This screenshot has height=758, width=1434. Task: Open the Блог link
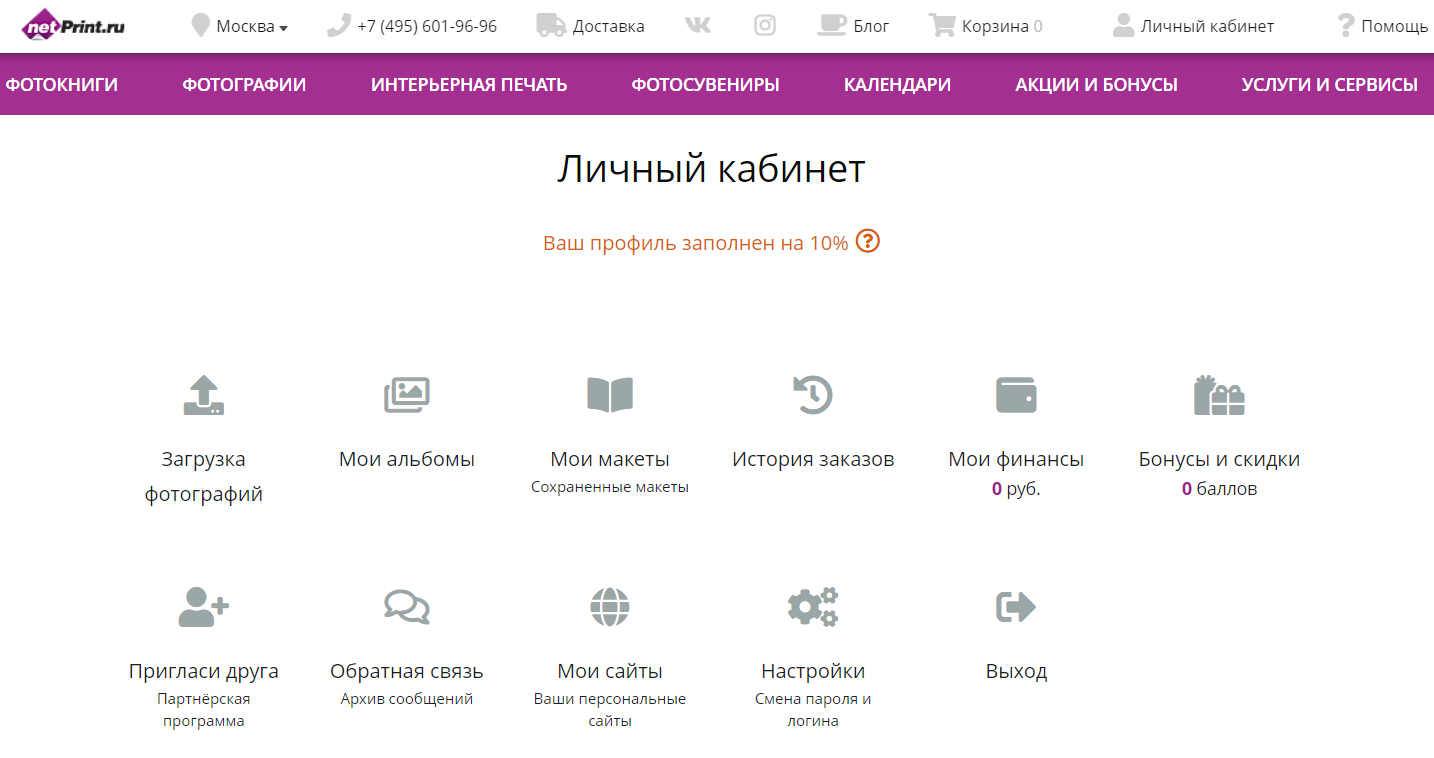pyautogui.click(x=871, y=26)
